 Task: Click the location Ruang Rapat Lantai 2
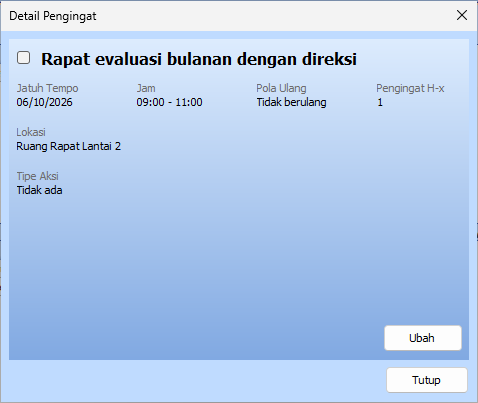point(69,146)
